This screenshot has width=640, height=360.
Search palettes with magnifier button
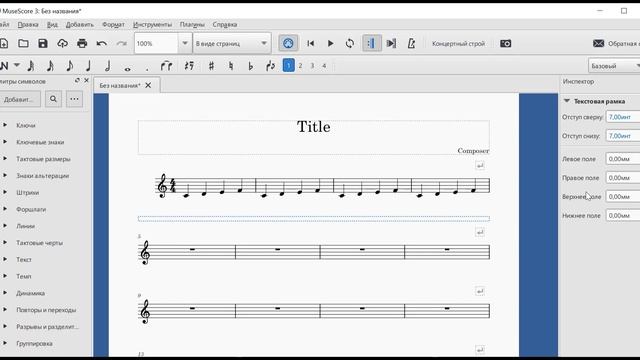[53, 99]
